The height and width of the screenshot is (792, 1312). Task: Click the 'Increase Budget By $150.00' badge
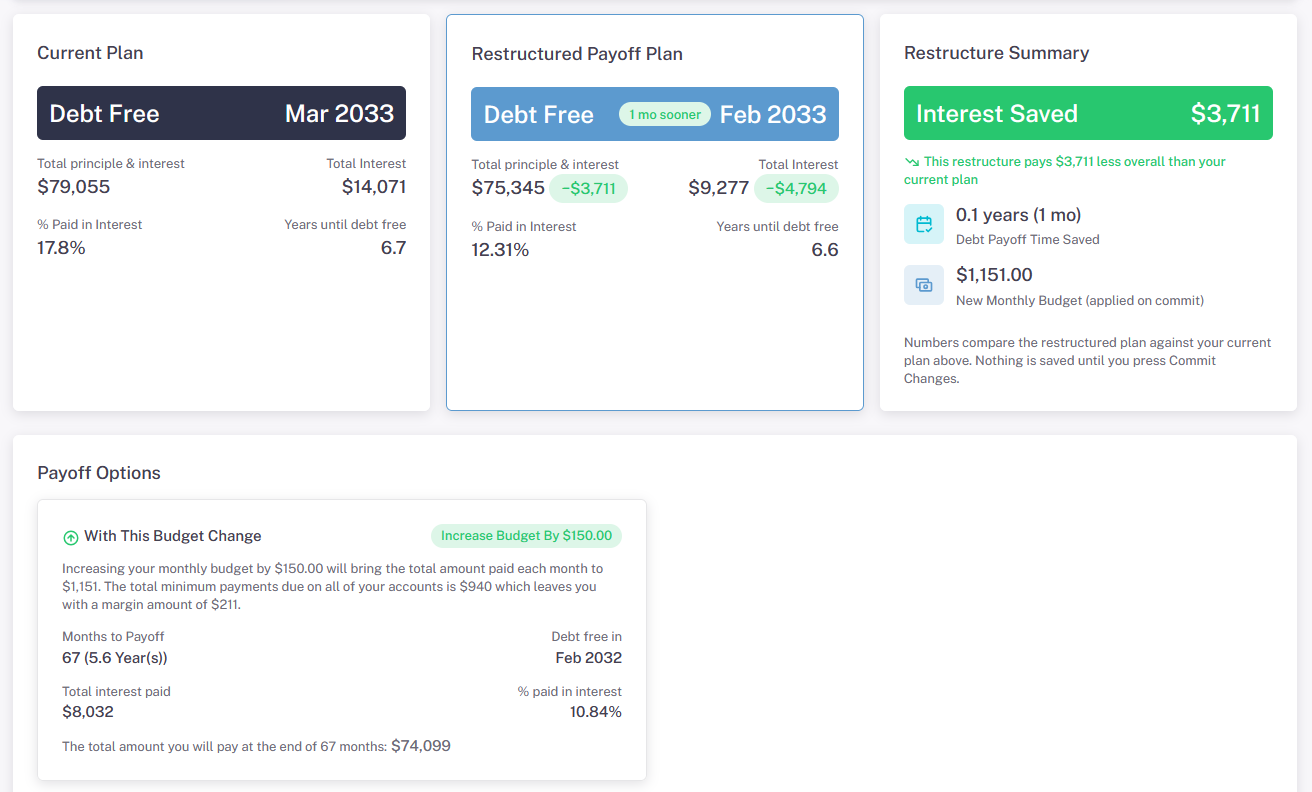pyautogui.click(x=526, y=536)
